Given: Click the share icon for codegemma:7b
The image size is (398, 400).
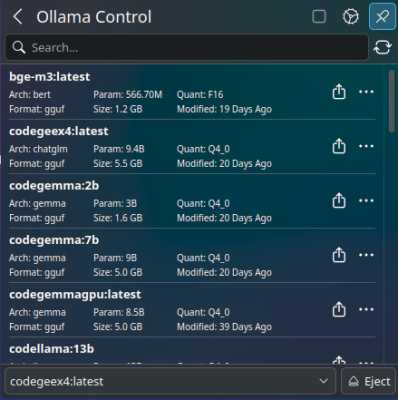Looking at the screenshot, I should [x=339, y=255].
